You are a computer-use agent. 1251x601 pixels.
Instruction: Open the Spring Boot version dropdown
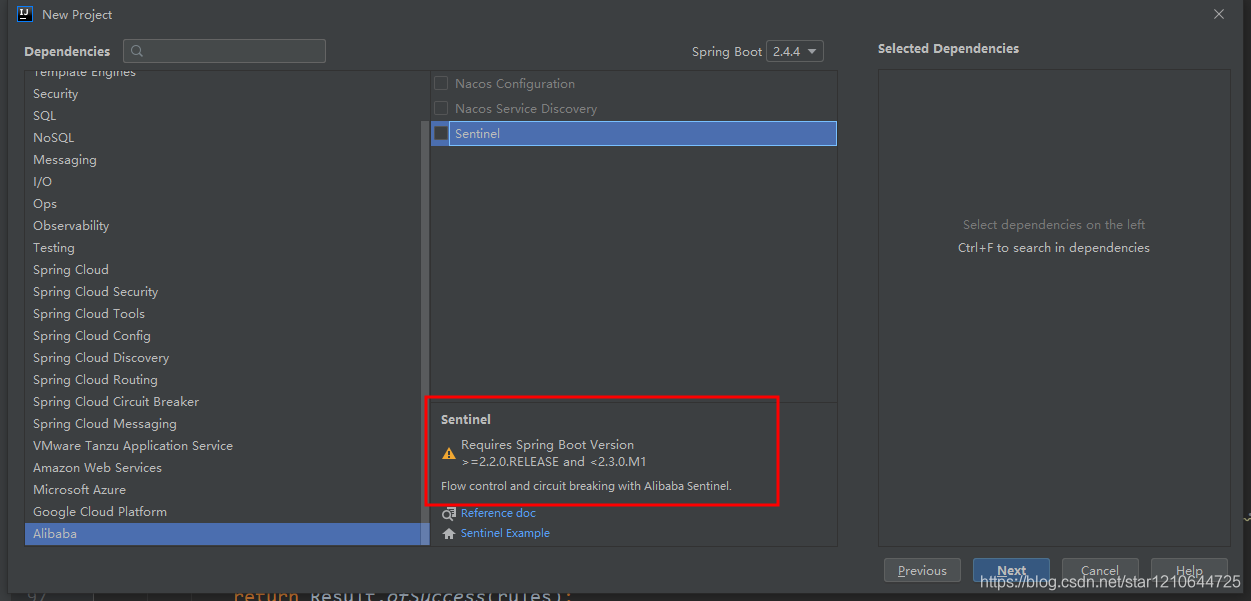(795, 51)
